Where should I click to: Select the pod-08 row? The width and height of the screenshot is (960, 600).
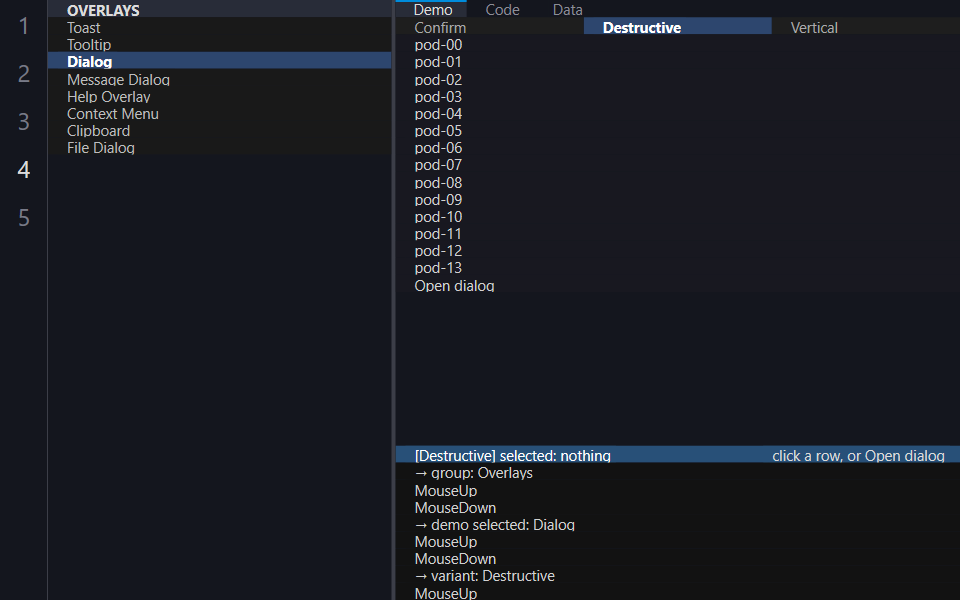click(x=678, y=182)
